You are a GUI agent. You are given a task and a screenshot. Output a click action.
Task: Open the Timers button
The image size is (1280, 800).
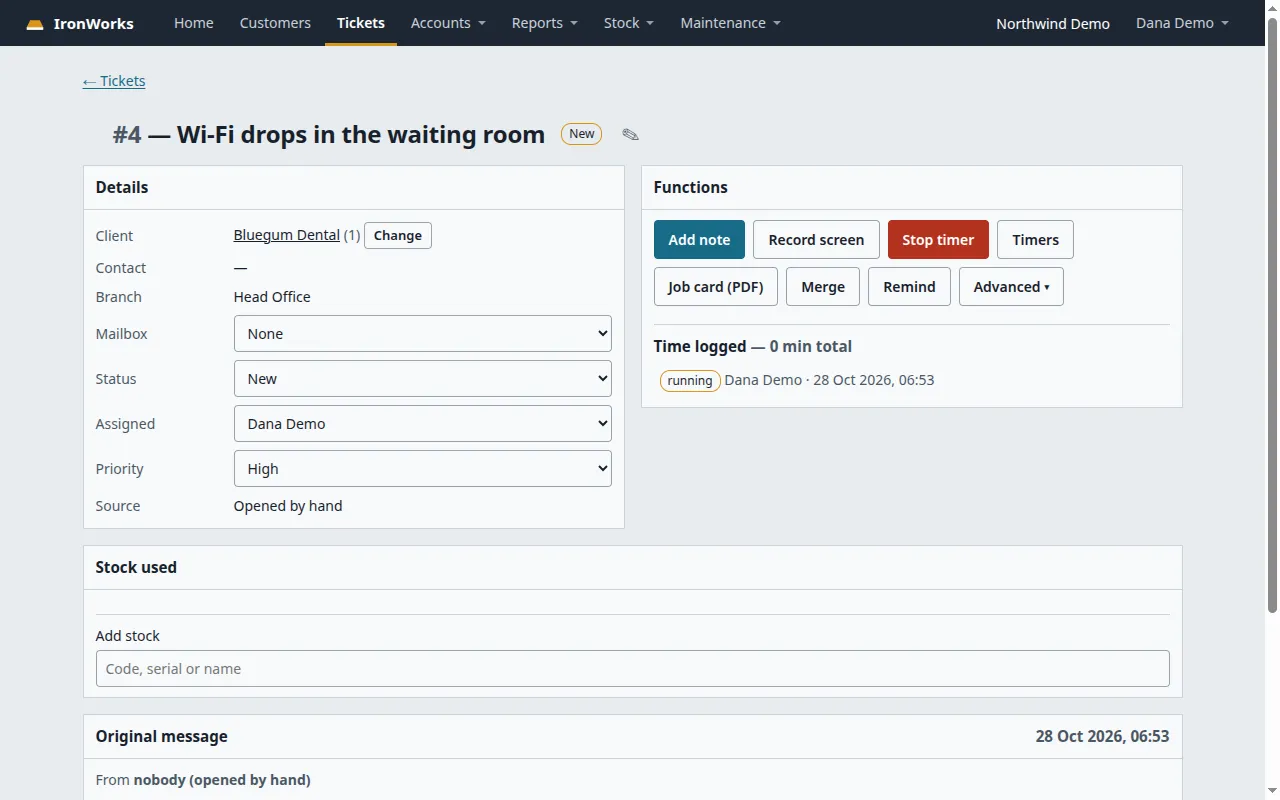tap(1035, 240)
